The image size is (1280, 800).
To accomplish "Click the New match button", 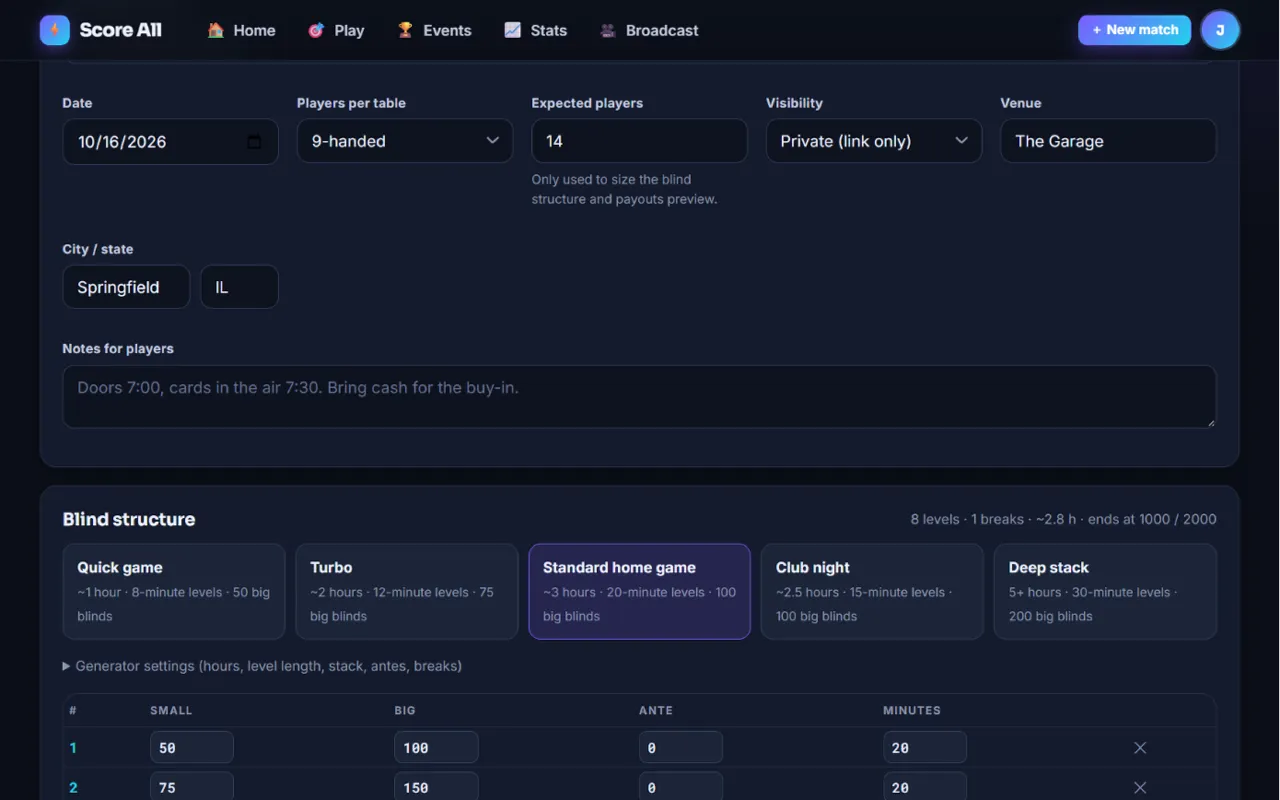I will (1134, 30).
